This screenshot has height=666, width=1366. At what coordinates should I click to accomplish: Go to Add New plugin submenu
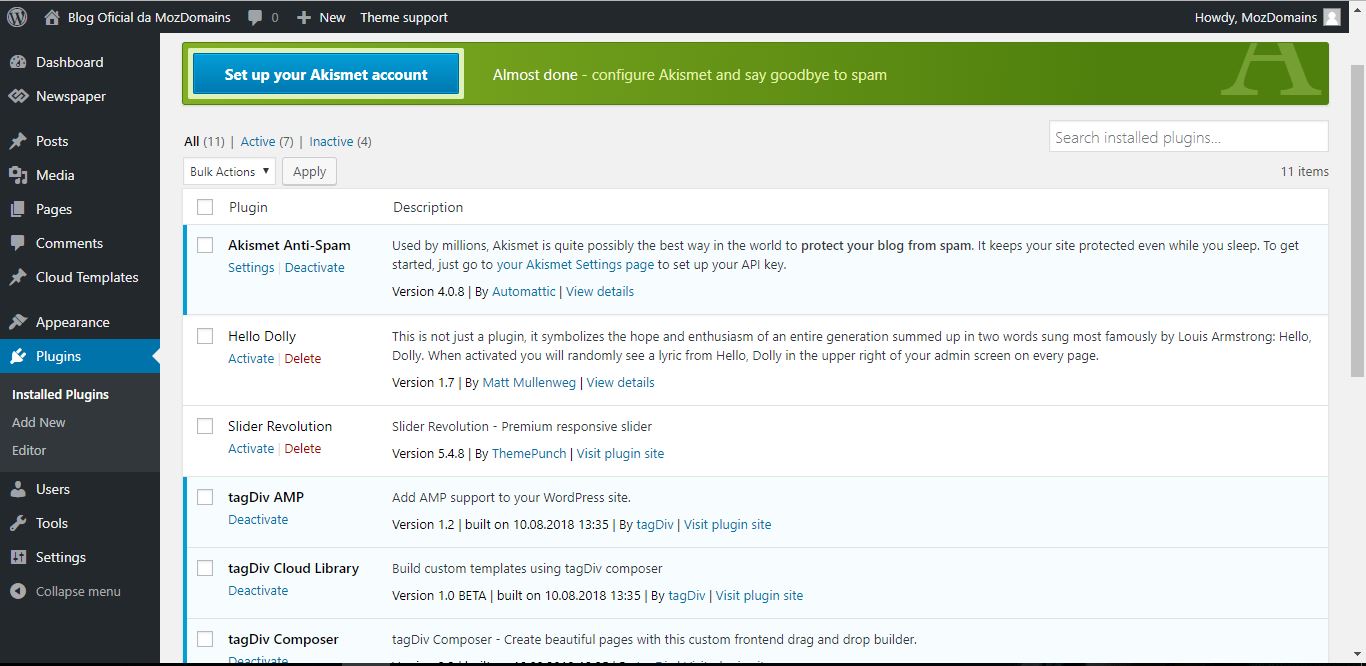point(39,422)
